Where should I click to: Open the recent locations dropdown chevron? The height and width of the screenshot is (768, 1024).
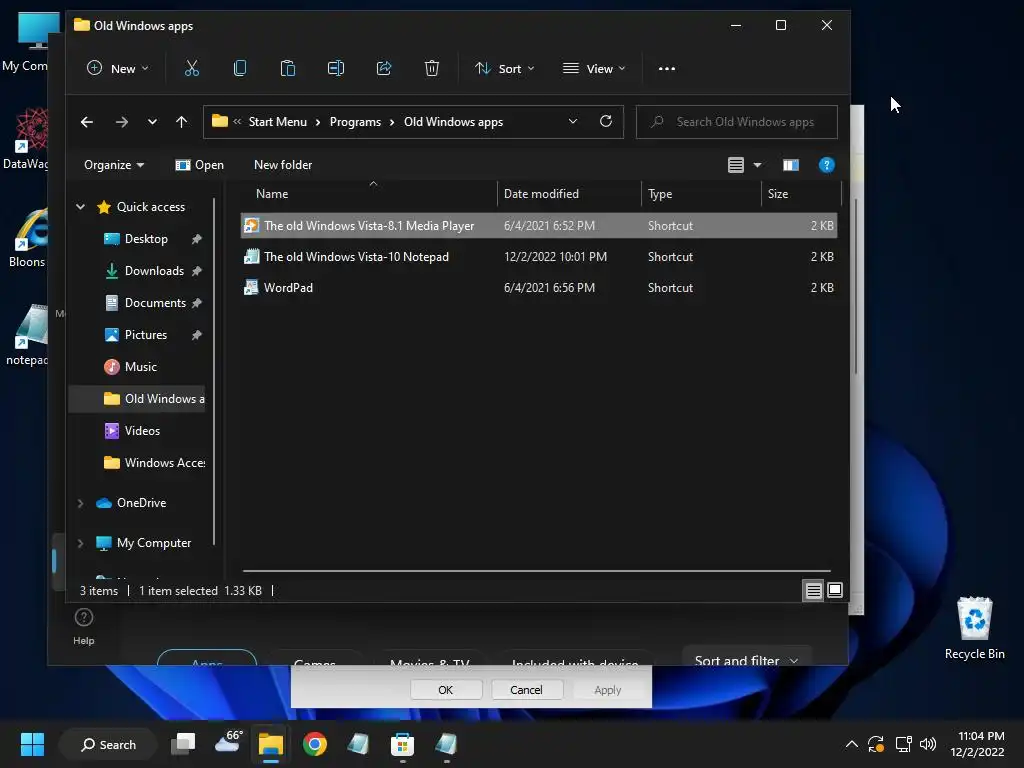(x=152, y=122)
